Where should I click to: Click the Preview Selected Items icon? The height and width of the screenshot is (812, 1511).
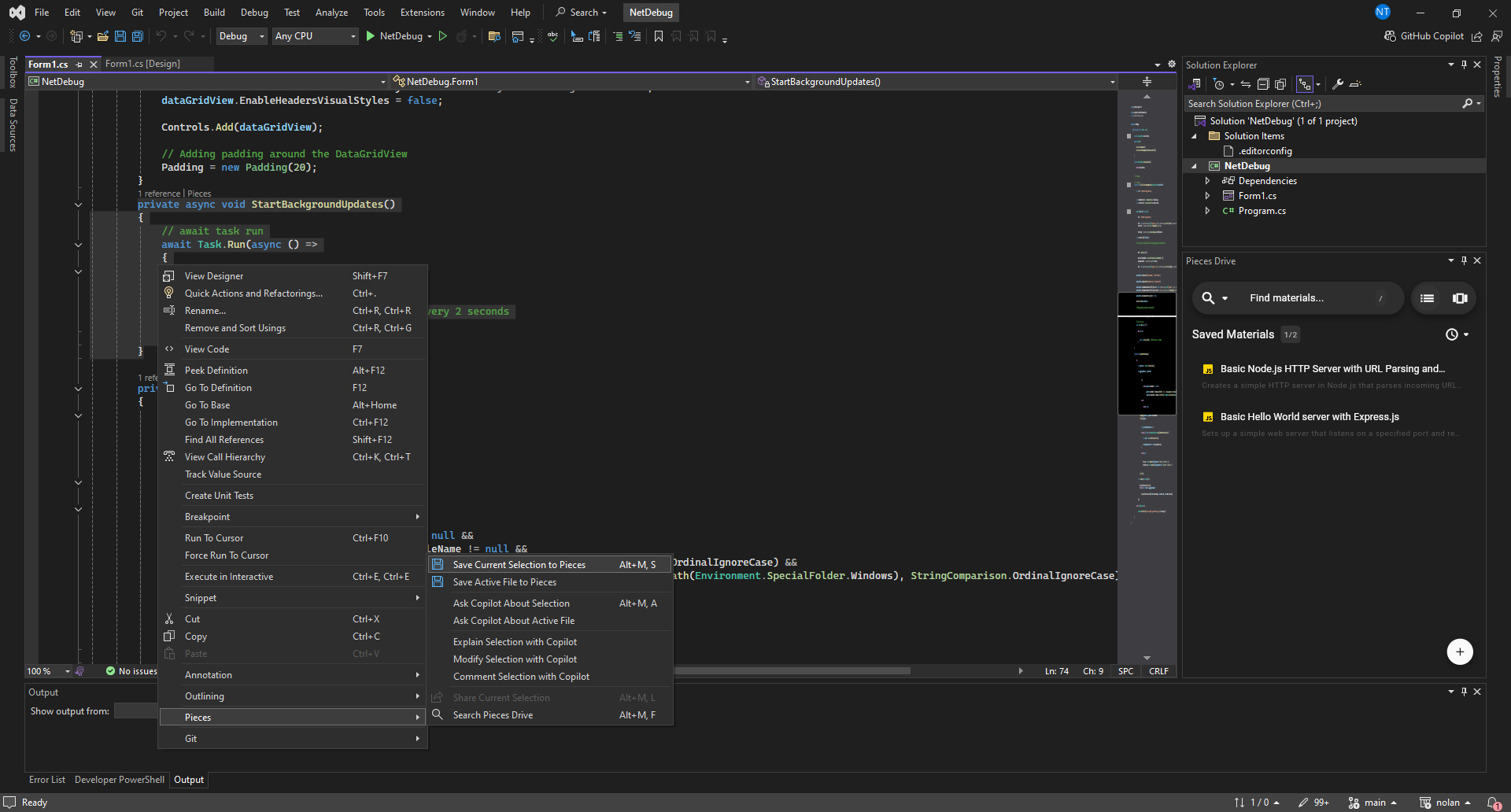[x=1355, y=84]
